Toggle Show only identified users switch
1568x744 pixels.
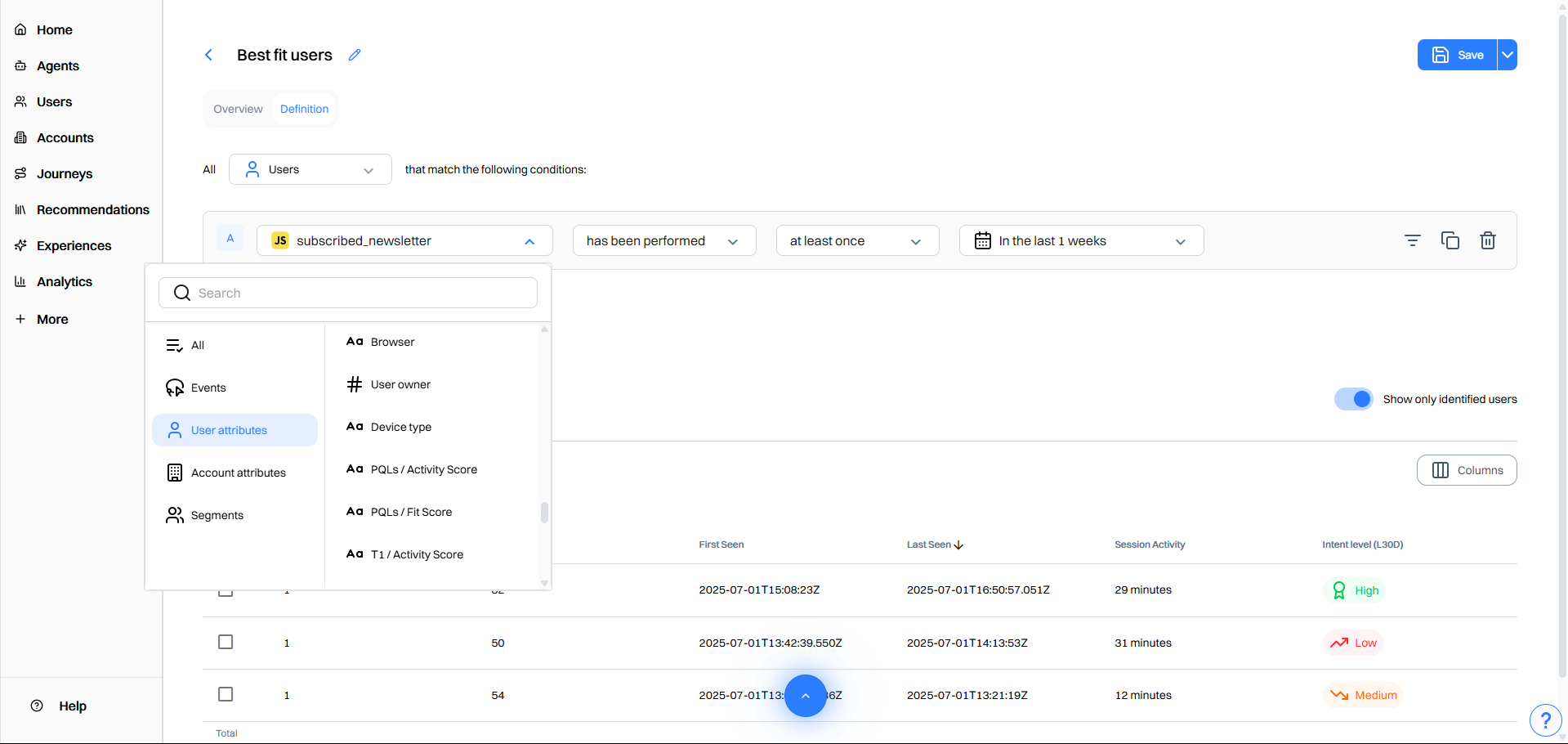[1354, 399]
